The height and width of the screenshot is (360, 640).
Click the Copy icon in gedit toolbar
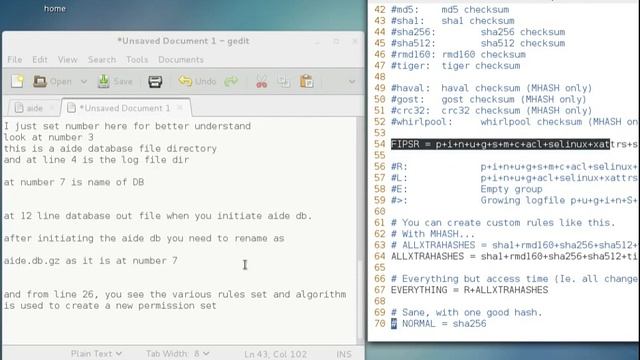point(284,82)
